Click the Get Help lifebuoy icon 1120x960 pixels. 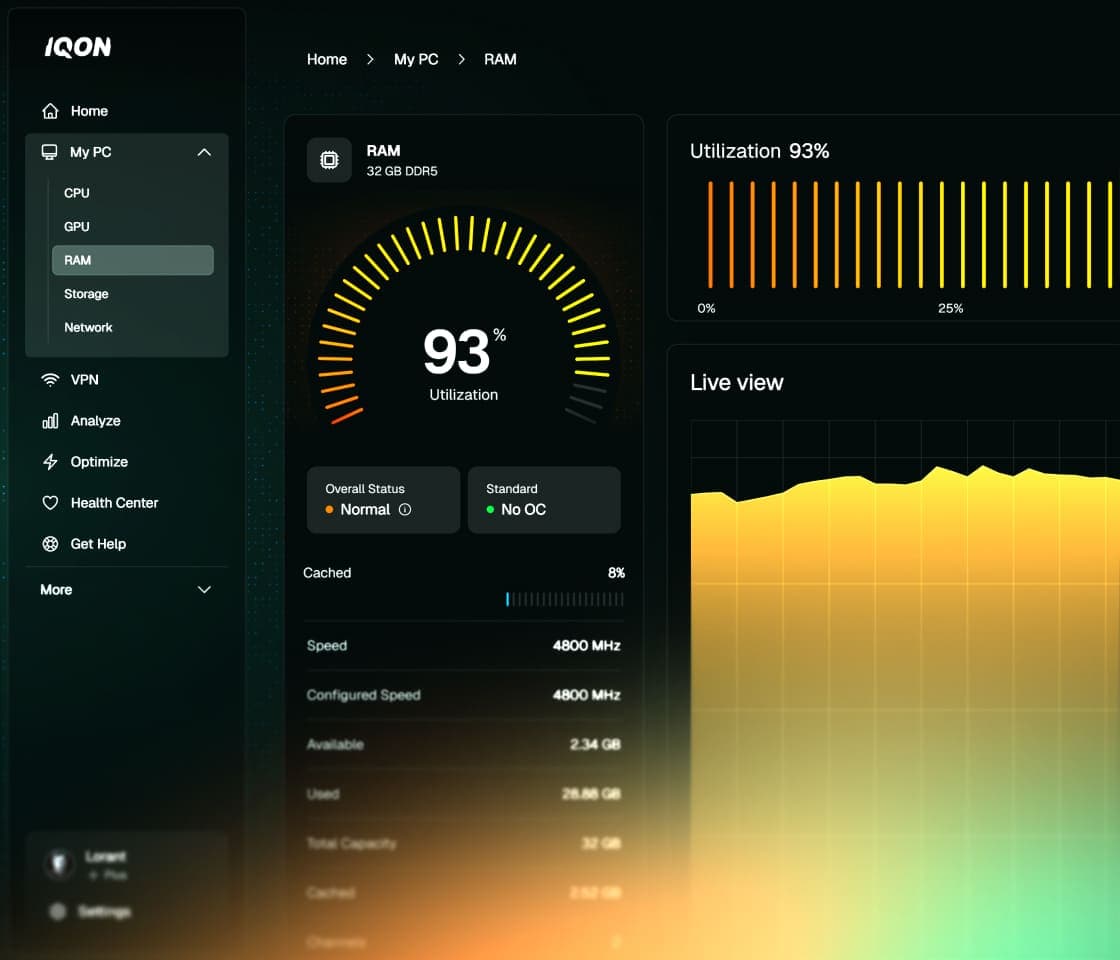tap(50, 544)
